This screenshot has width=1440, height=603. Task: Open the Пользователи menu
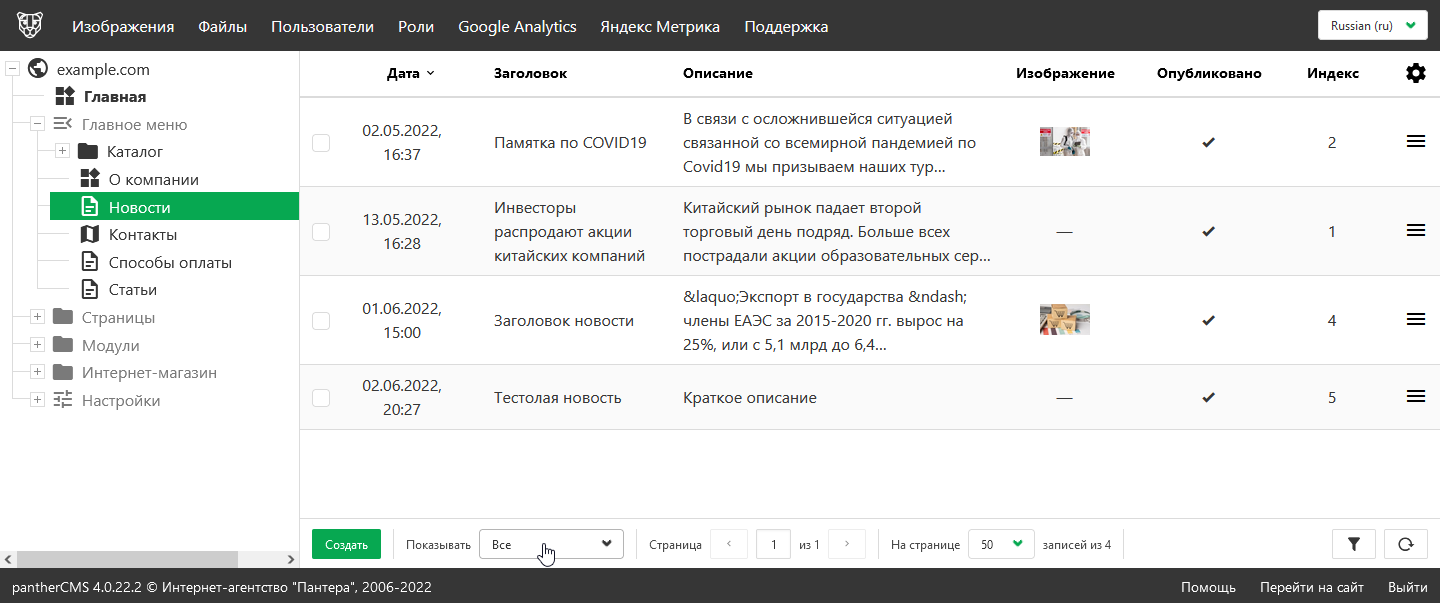[x=322, y=27]
